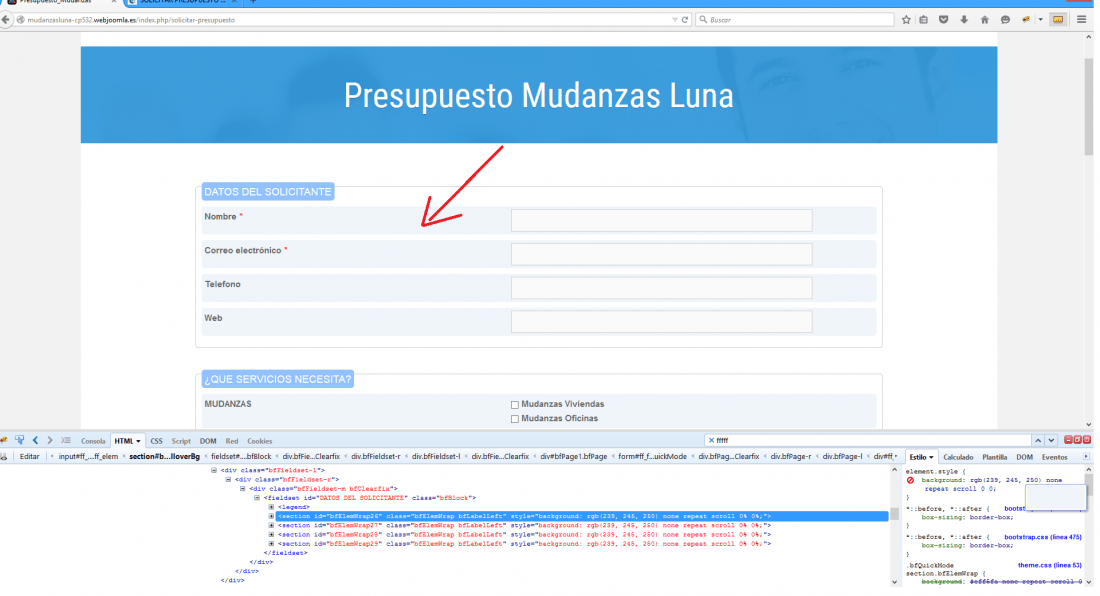This screenshot has height=596, width=1100.
Task: Select div#bfPage1.bfPage breadcrumb
Action: click(573, 456)
